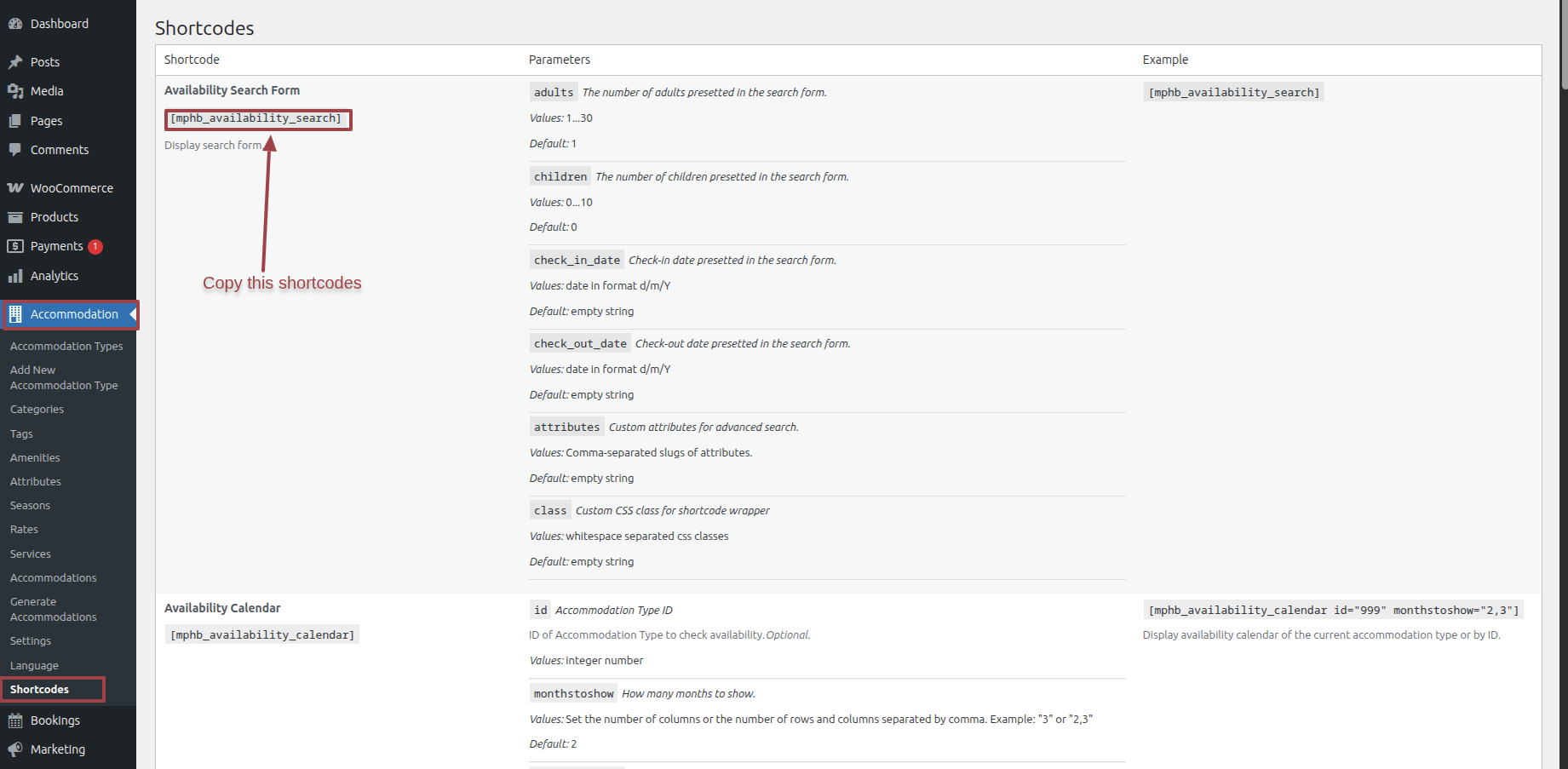Click the page vertical scrollbar
This screenshot has width=1568, height=769.
point(1565,384)
